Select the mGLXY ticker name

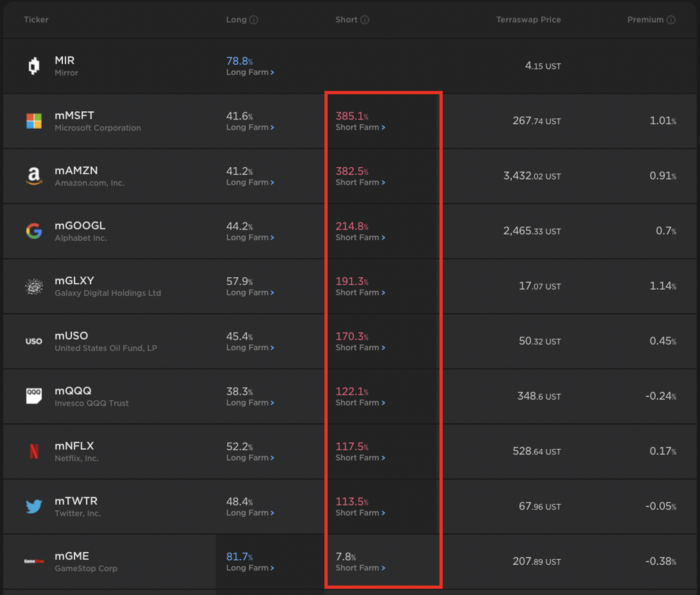point(74,281)
